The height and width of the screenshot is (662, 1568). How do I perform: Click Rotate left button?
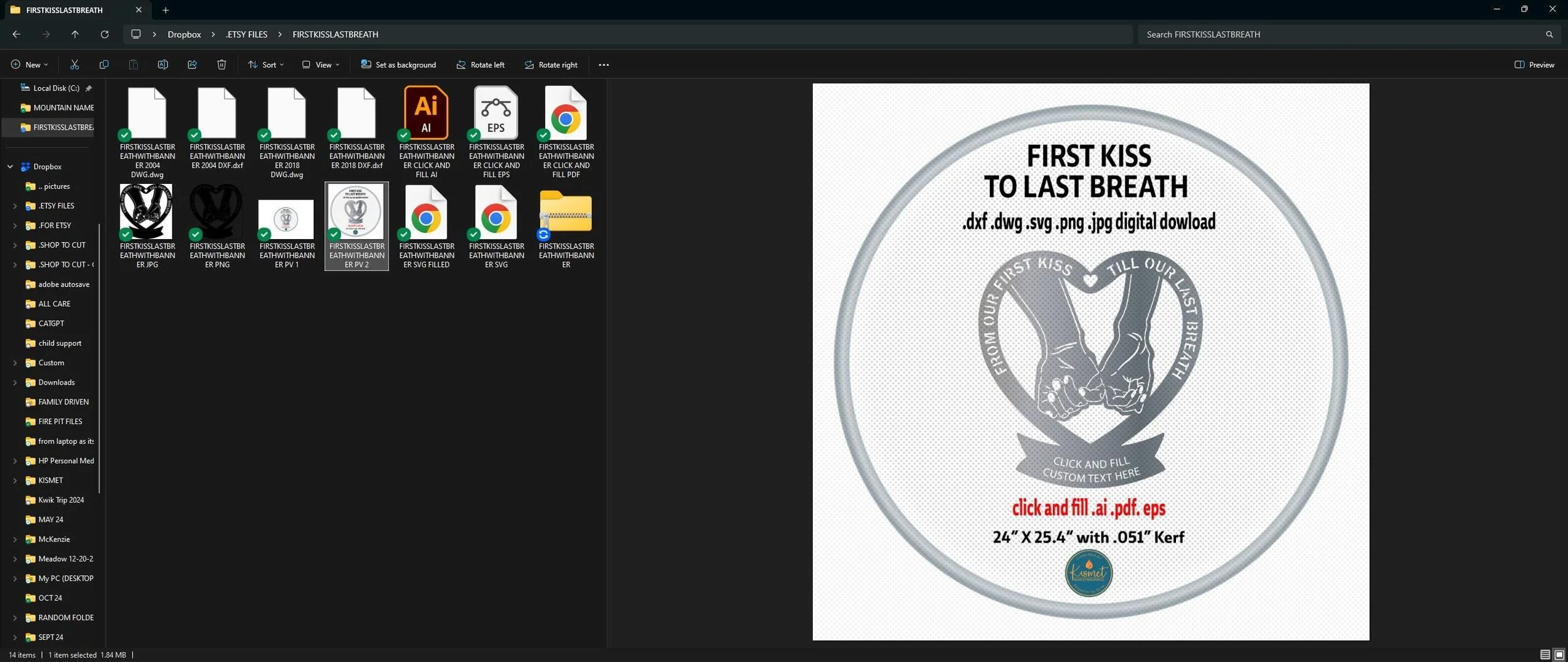(x=480, y=65)
